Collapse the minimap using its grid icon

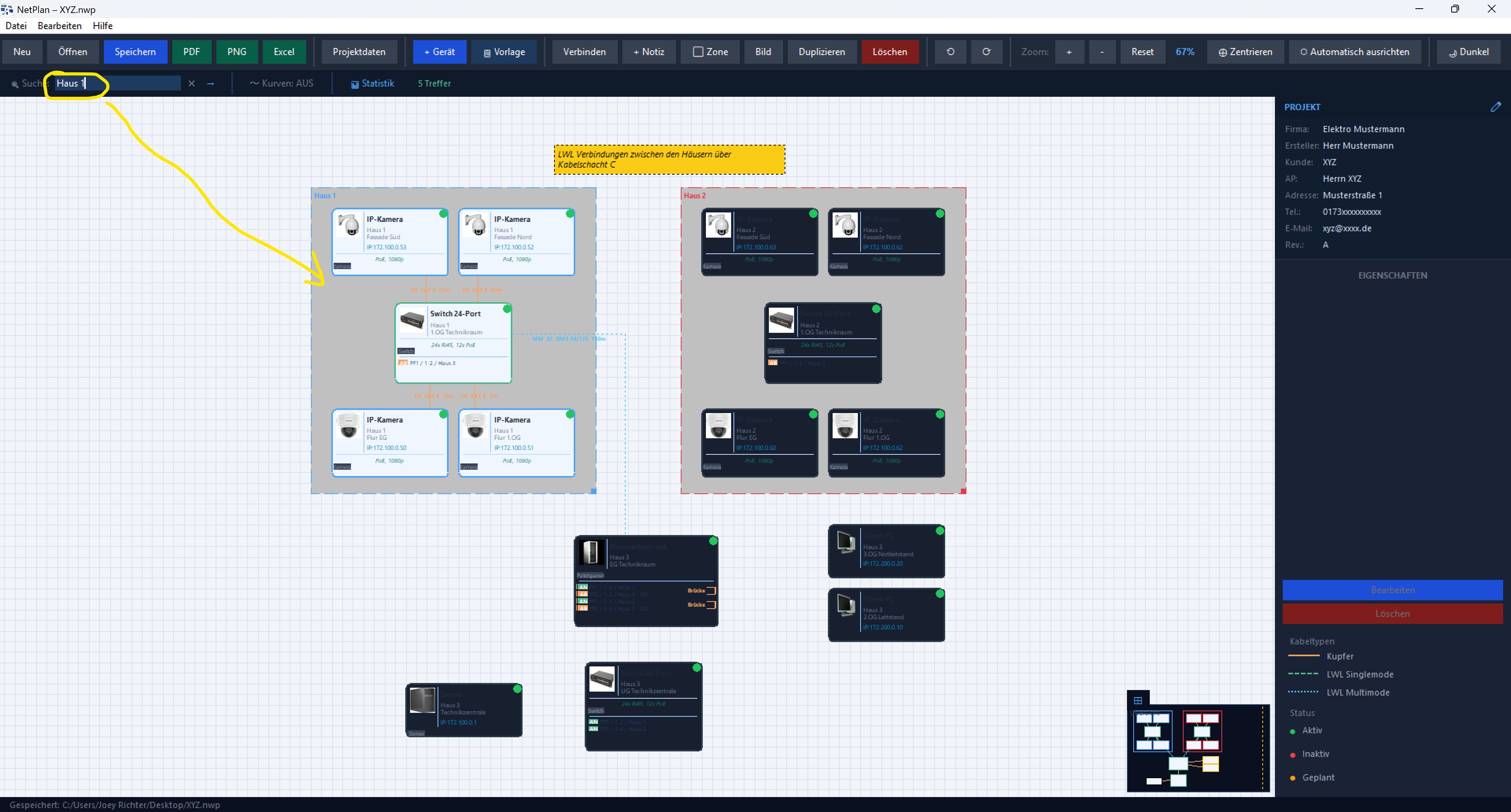[1138, 700]
